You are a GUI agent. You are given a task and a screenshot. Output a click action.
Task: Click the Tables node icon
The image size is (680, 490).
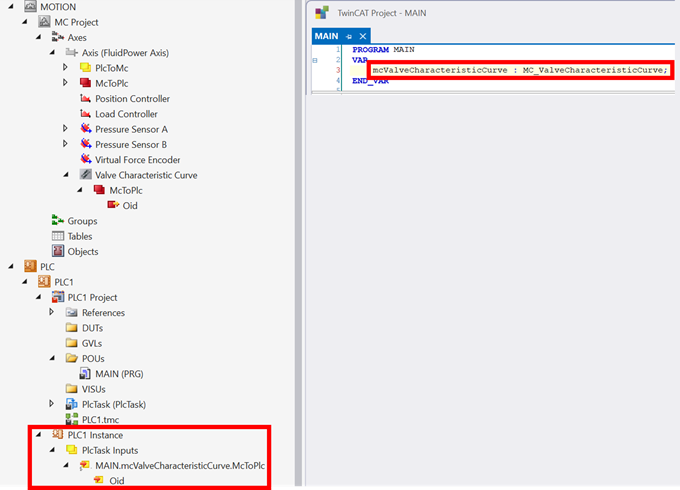(x=58, y=236)
